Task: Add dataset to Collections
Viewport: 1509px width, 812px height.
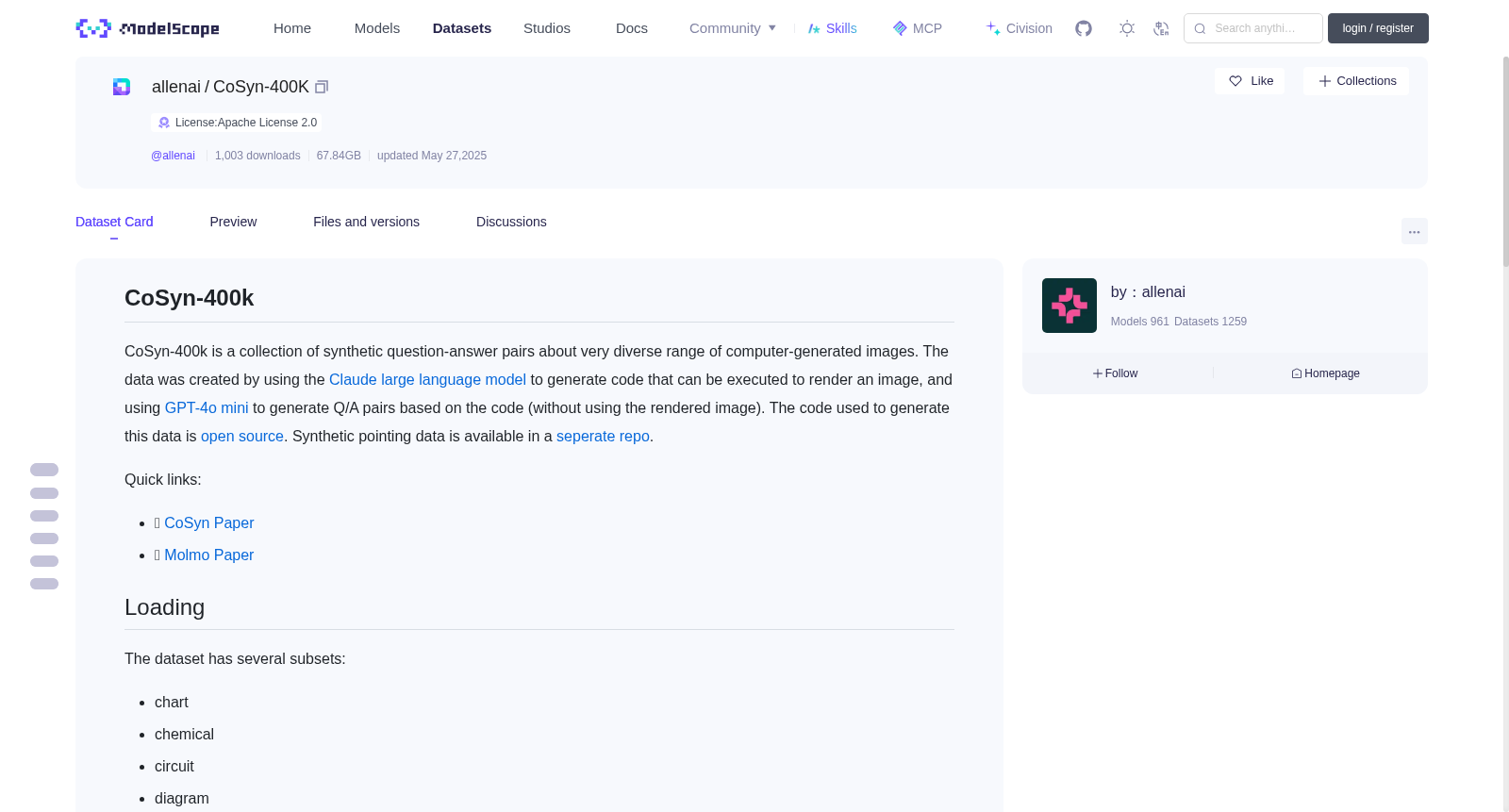Action: [x=1356, y=81]
